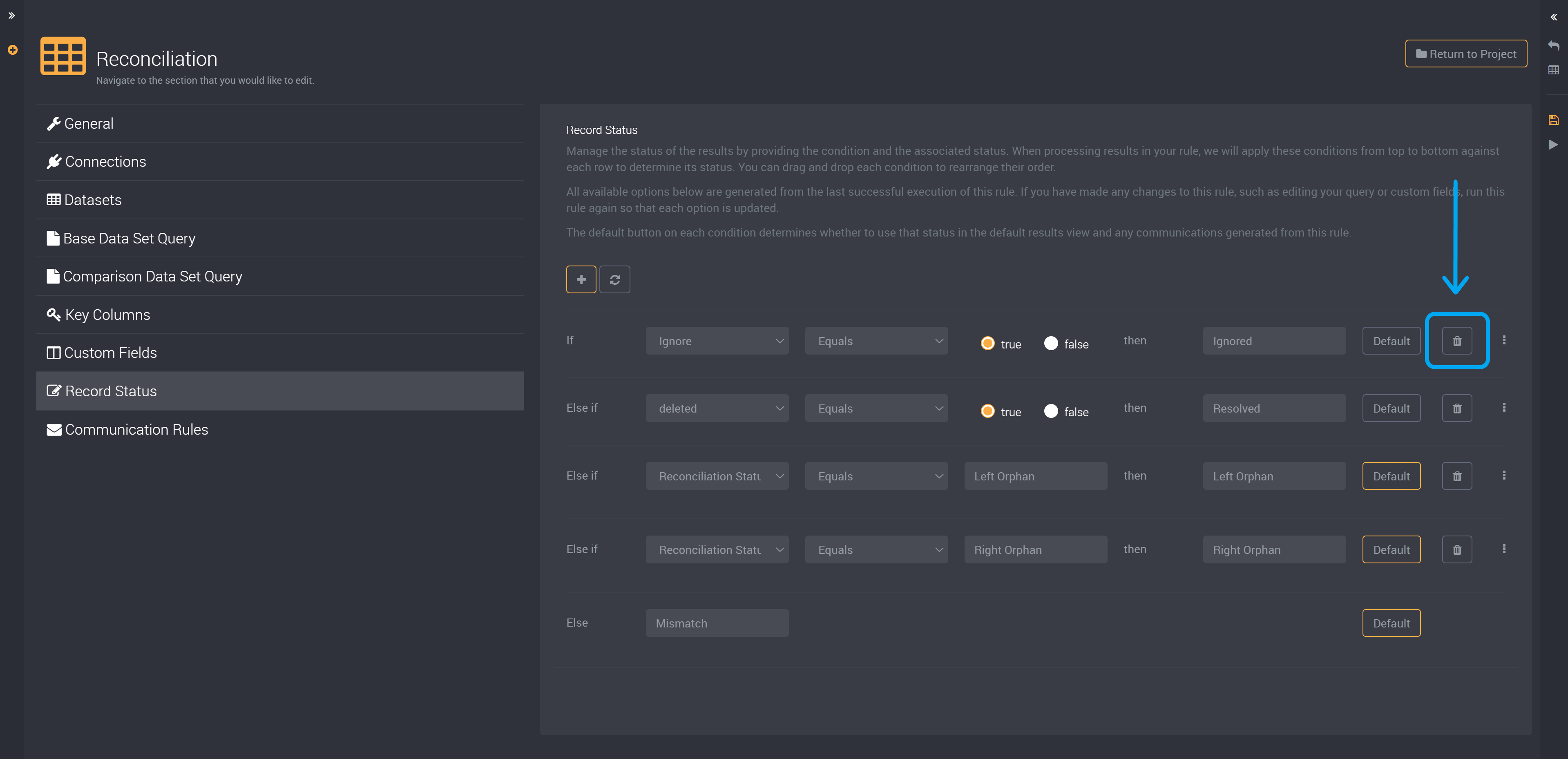Screen dimensions: 1568x759
Task: Toggle Default on Right Orphan status row
Action: (x=1391, y=549)
